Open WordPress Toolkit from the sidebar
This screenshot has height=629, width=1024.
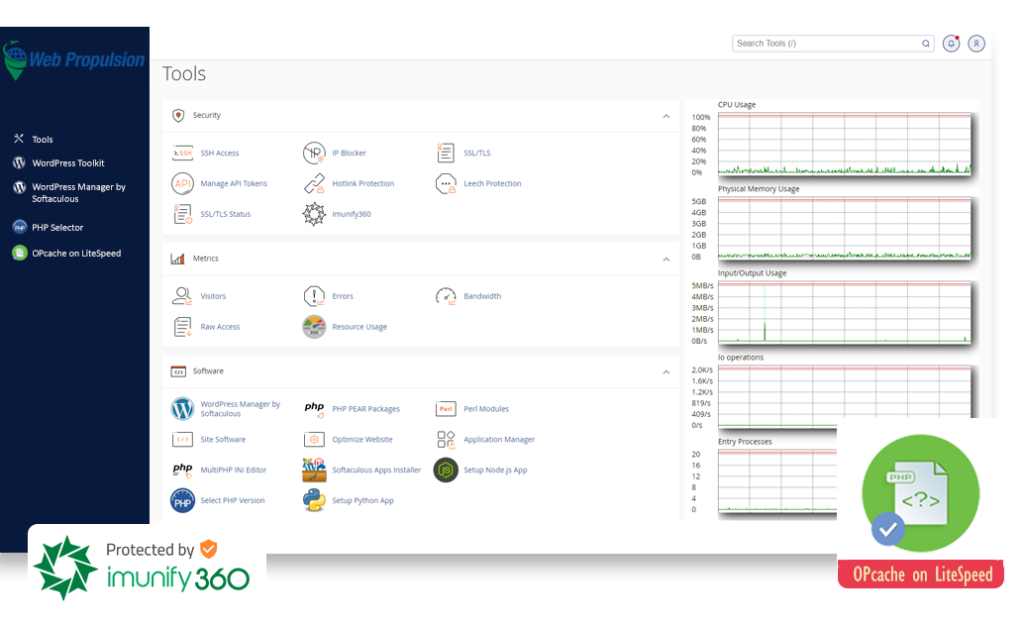[x=68, y=163]
